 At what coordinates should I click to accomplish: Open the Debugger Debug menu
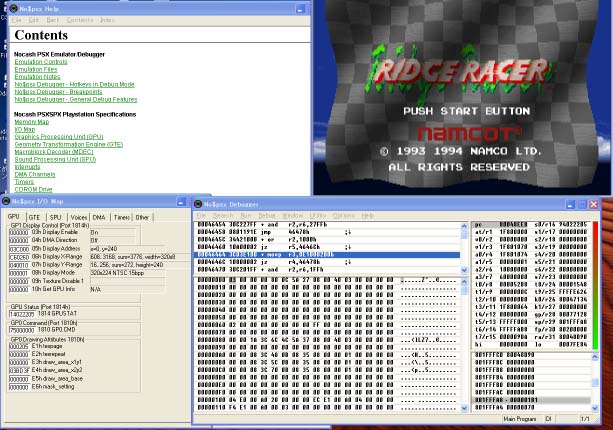click(267, 215)
